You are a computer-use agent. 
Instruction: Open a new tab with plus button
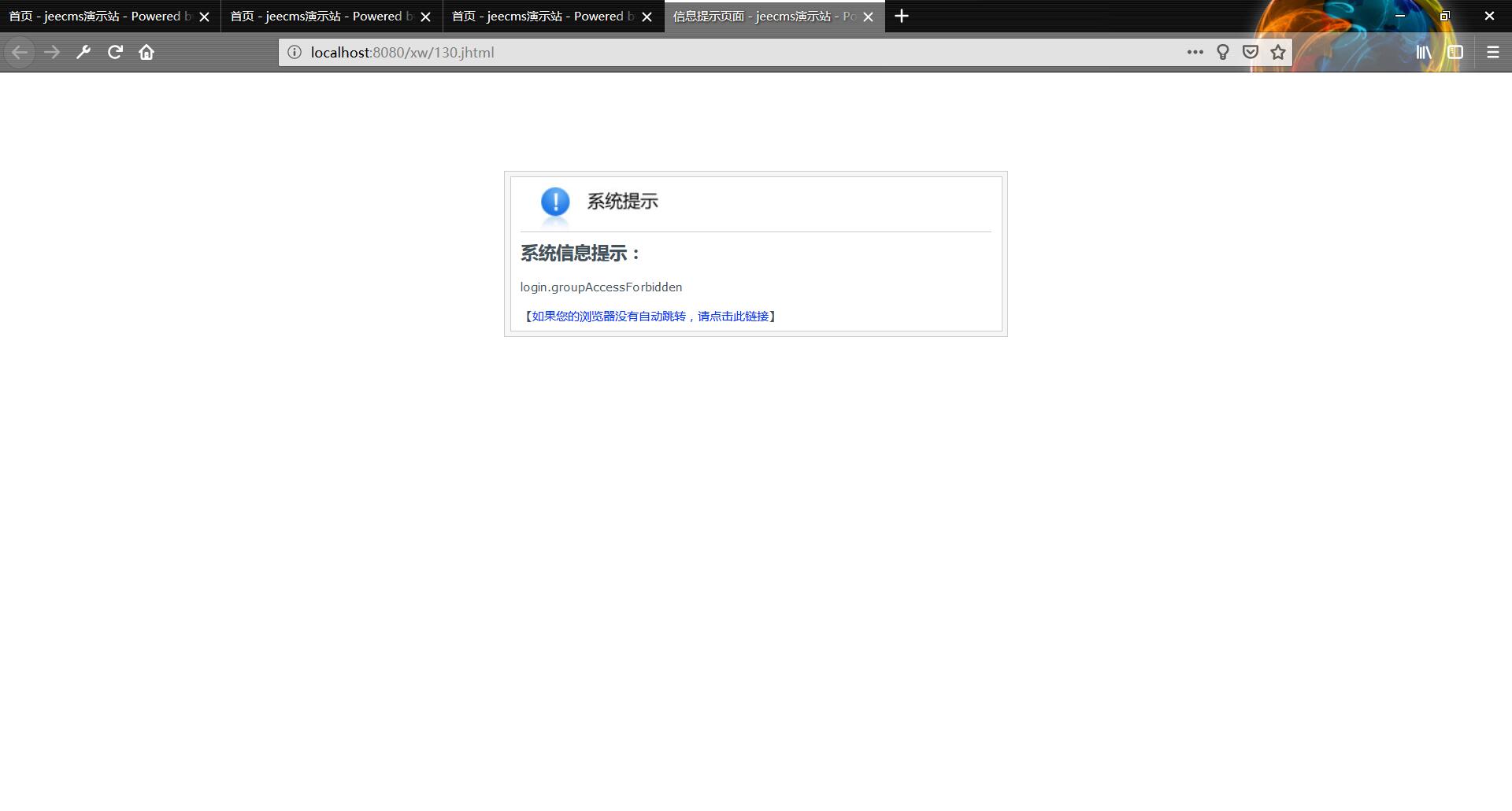point(902,16)
